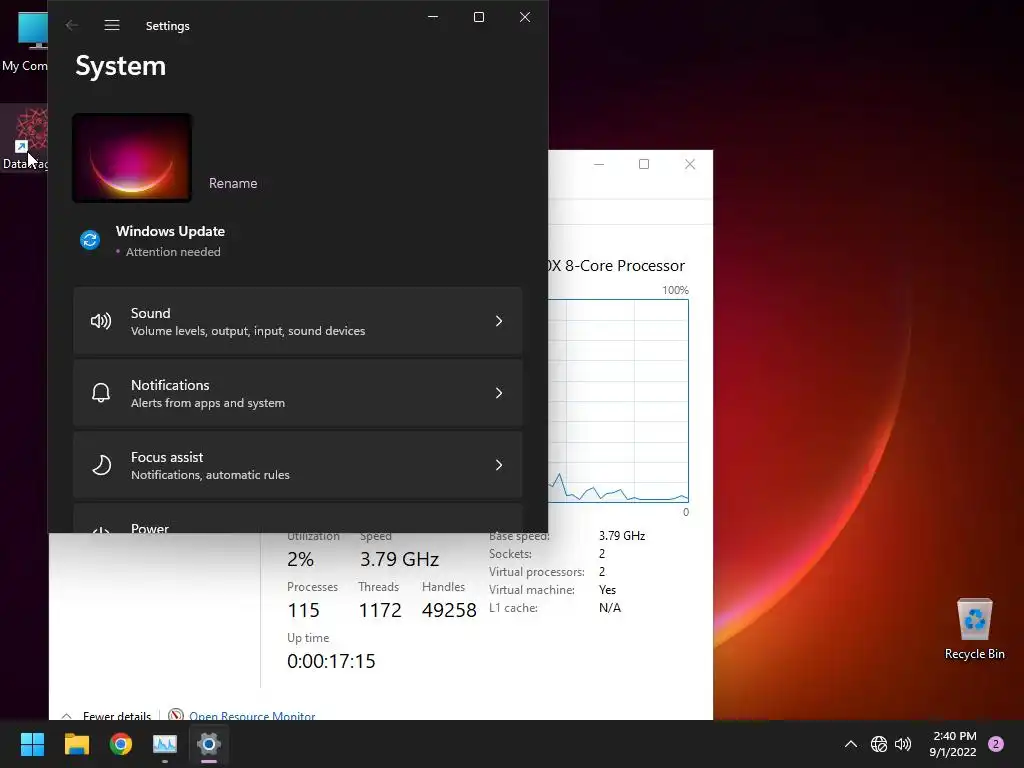Image resolution: width=1024 pixels, height=768 pixels.
Task: Click the 2% utilization value
Action: click(300, 559)
